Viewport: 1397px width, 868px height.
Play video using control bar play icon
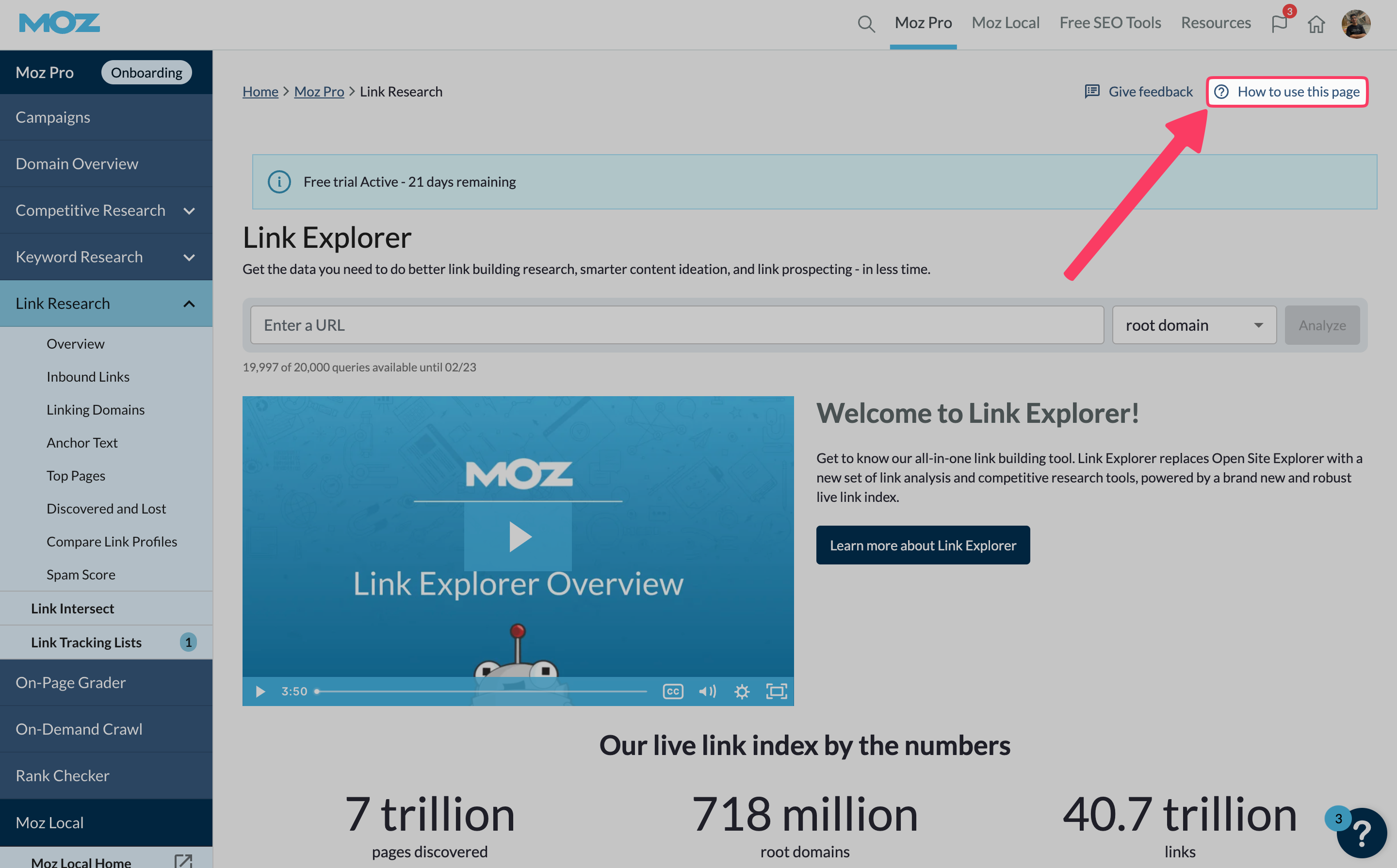(260, 691)
